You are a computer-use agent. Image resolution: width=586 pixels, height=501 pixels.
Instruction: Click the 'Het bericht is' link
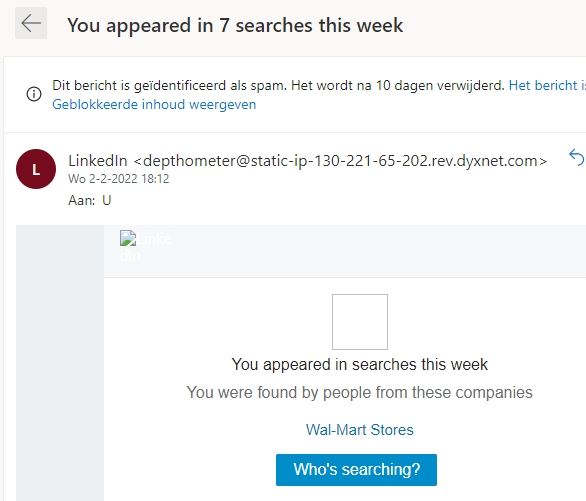547,86
